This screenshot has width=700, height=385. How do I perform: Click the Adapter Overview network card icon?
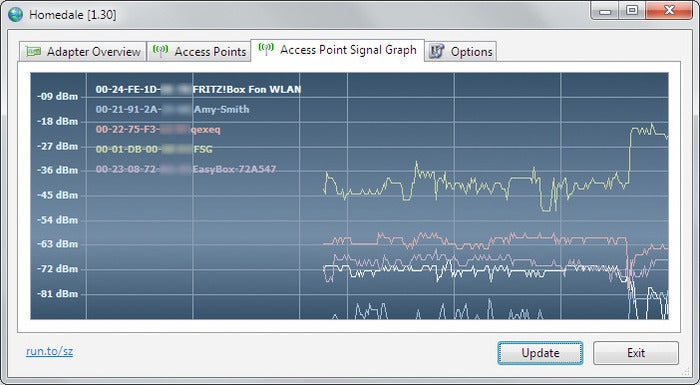pos(33,51)
